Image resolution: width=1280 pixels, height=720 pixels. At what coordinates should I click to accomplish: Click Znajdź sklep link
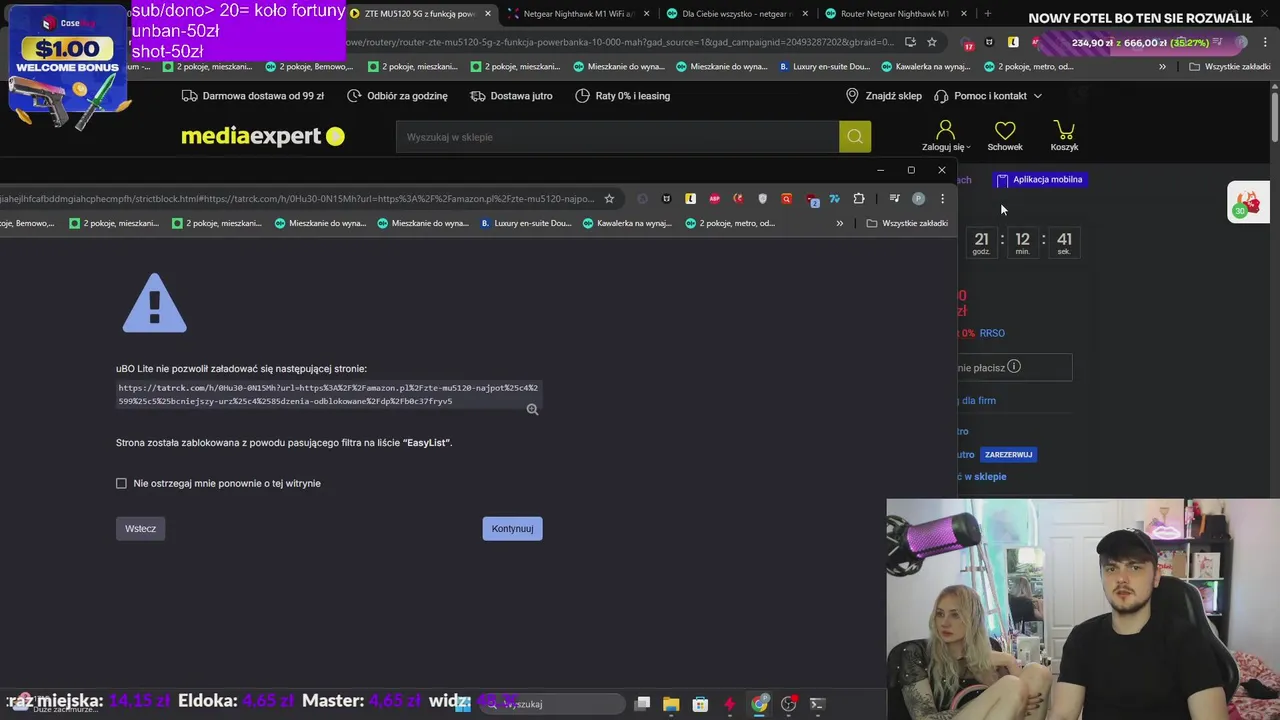point(883,96)
